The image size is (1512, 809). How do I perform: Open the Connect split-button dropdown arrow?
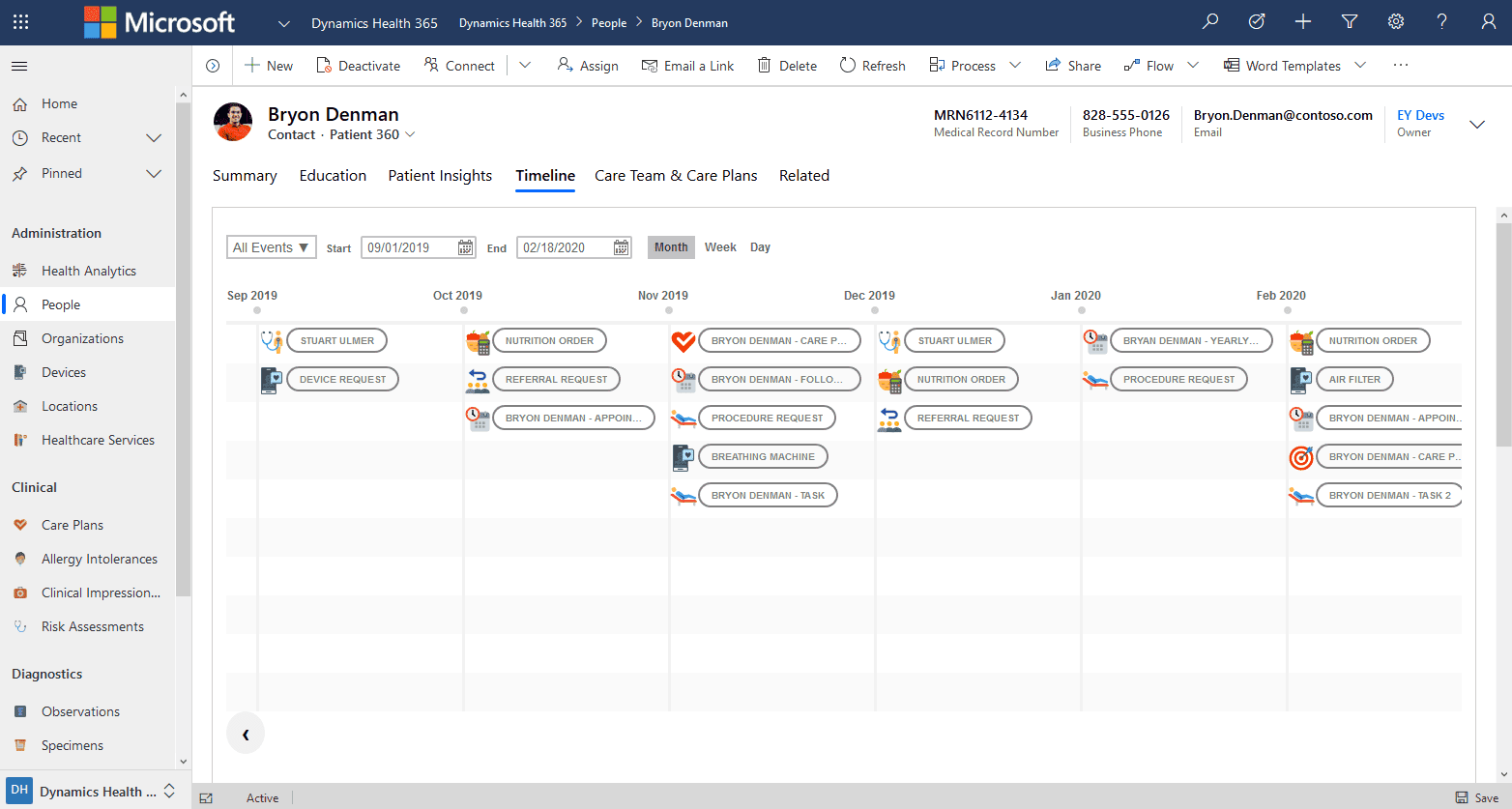(525, 66)
